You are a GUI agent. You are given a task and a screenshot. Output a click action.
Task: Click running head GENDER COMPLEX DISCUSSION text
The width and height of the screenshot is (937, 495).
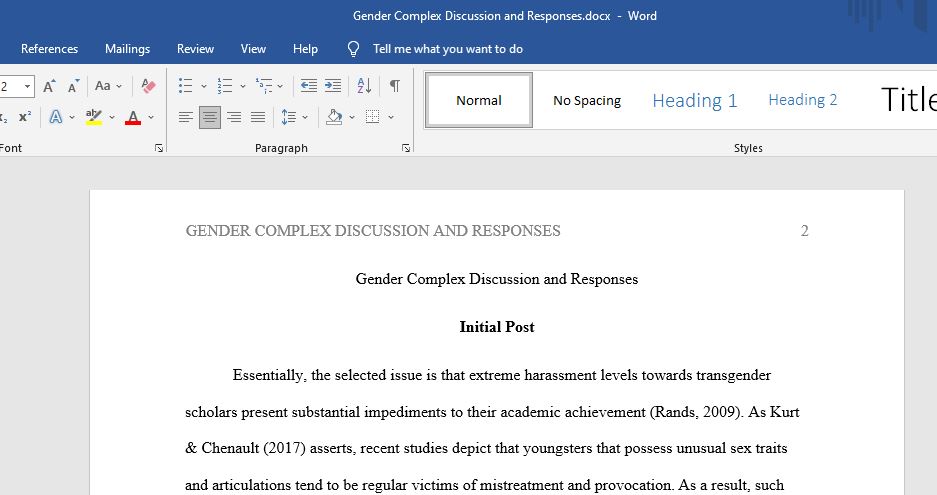point(373,231)
